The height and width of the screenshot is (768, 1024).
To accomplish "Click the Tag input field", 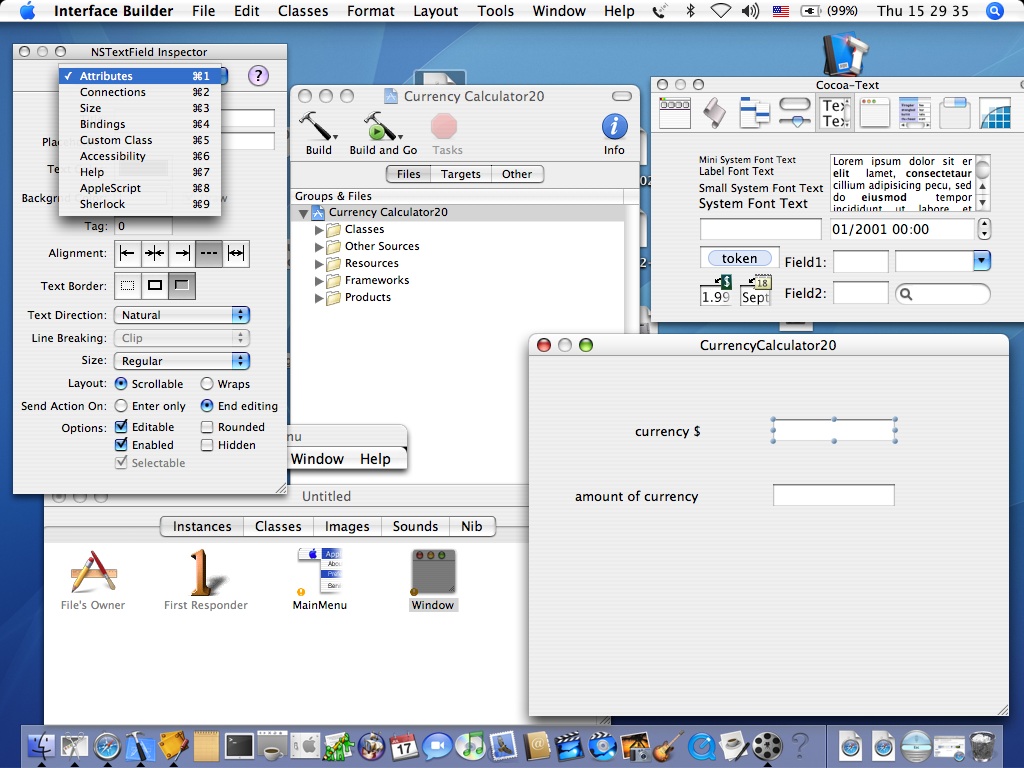I will click(143, 226).
